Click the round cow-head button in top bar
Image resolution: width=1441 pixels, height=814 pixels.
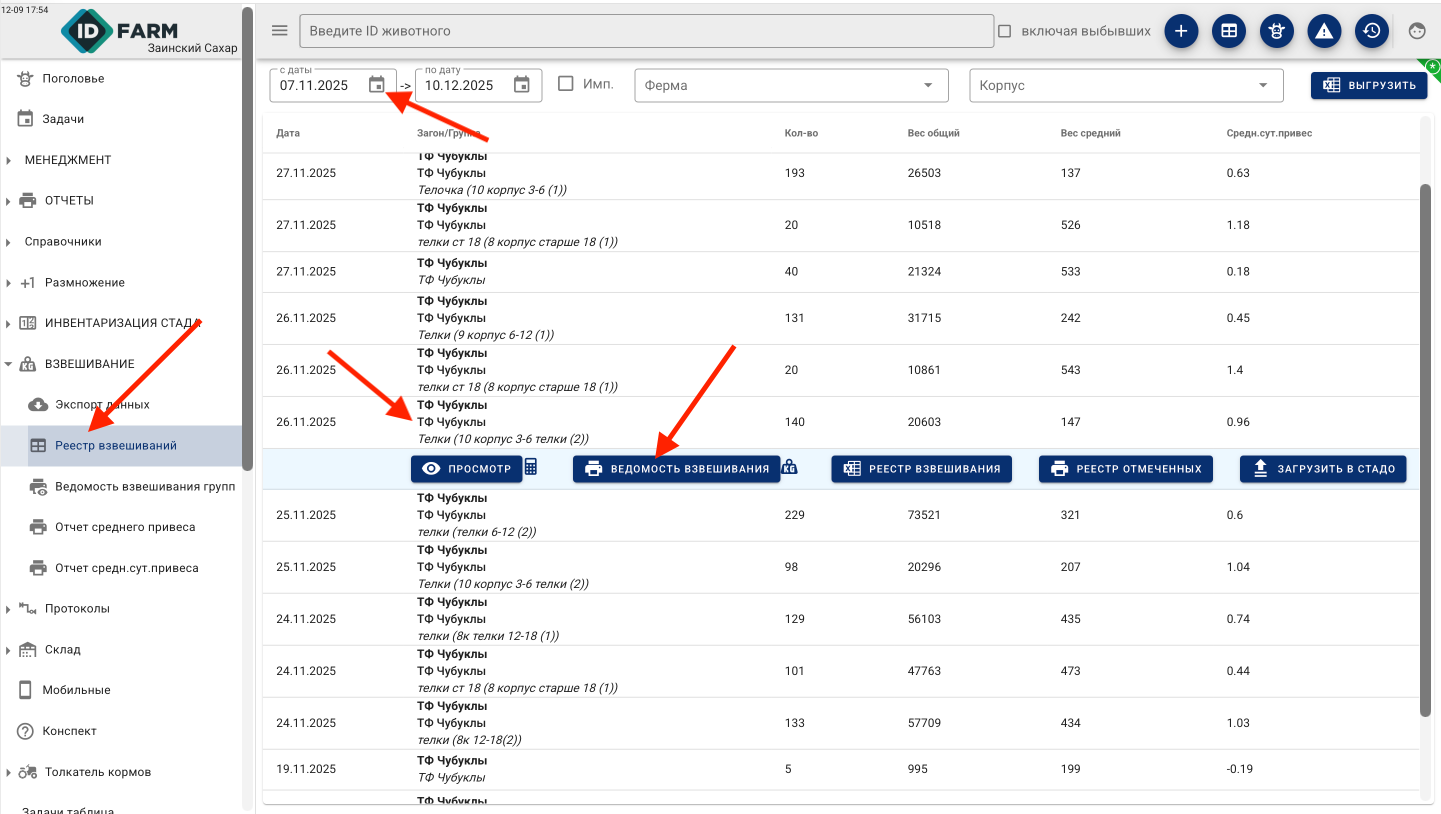1276,31
